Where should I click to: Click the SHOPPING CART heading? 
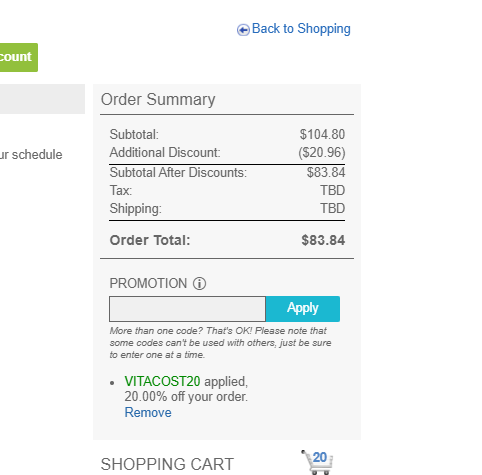pyautogui.click(x=167, y=464)
